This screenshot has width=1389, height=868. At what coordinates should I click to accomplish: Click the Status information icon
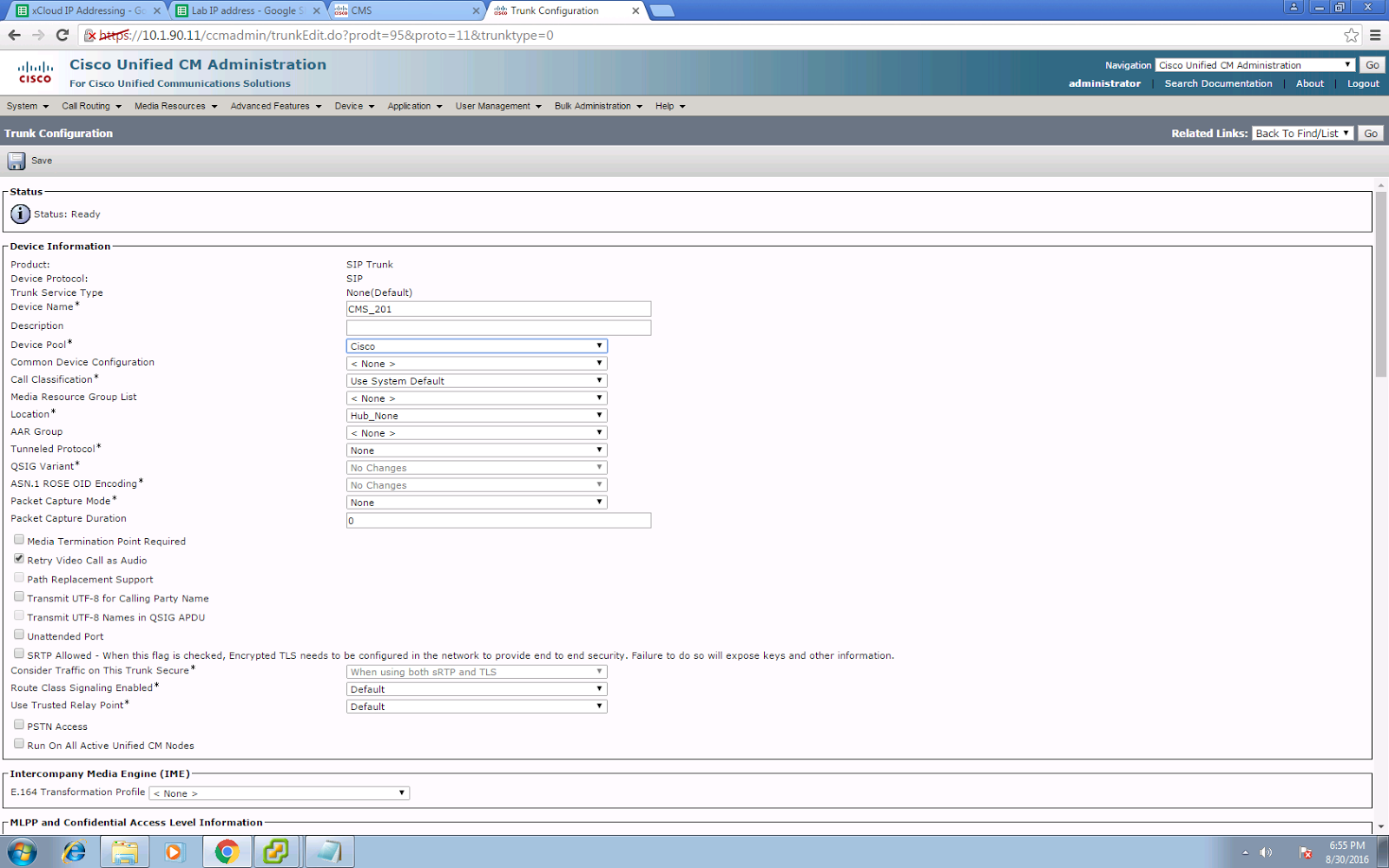click(19, 214)
